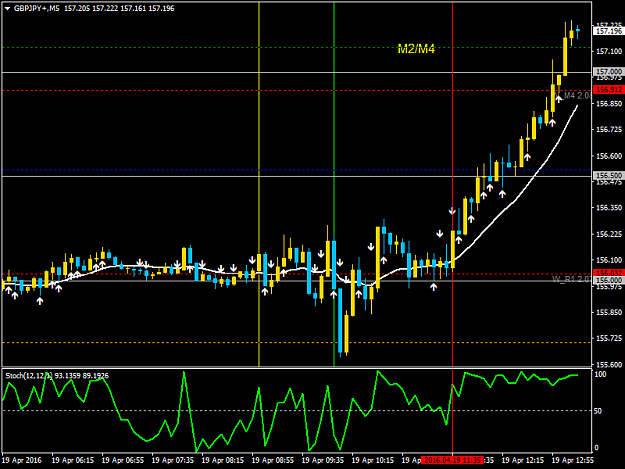Click the 157.100 price scale value
Viewport: 625px width, 469px height.
[x=609, y=51]
